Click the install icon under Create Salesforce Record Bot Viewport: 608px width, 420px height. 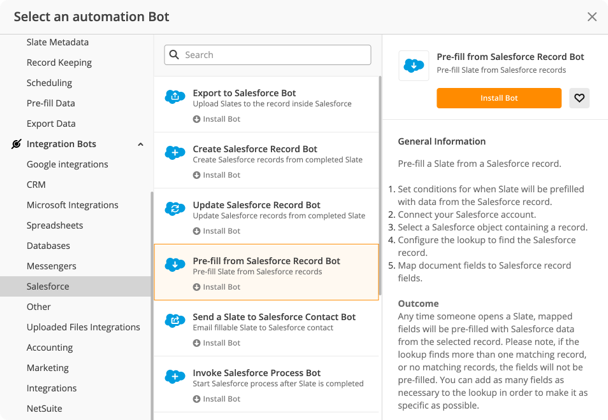point(197,175)
